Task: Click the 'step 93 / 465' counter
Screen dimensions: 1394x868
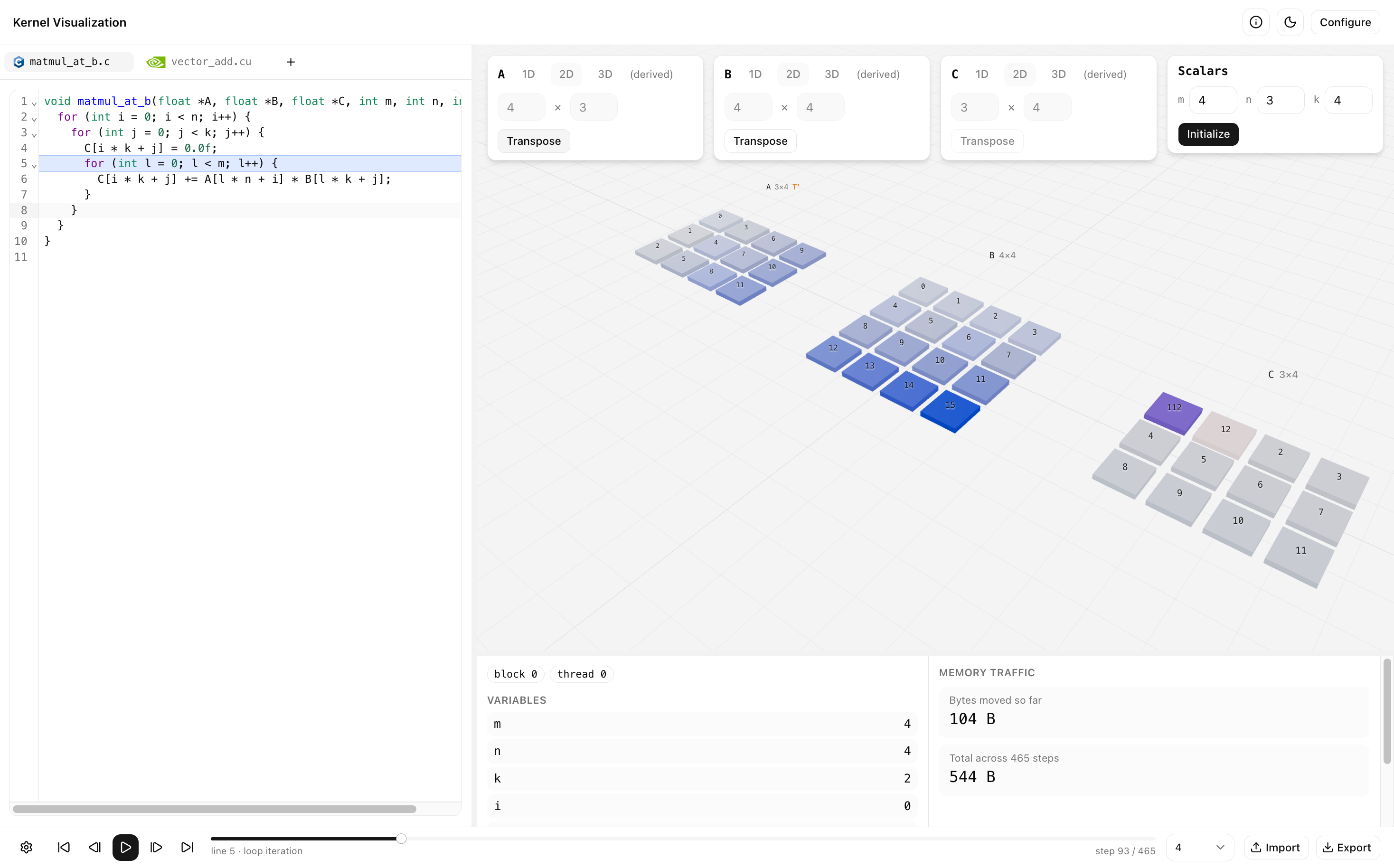Action: point(1125,851)
